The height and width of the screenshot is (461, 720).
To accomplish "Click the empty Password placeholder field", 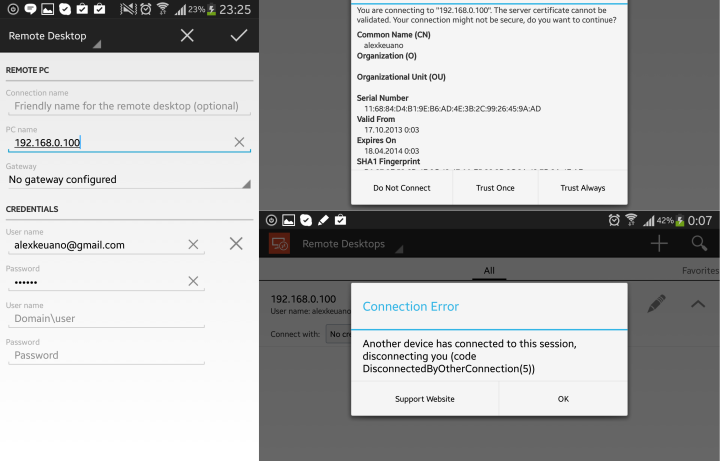I will 106,355.
